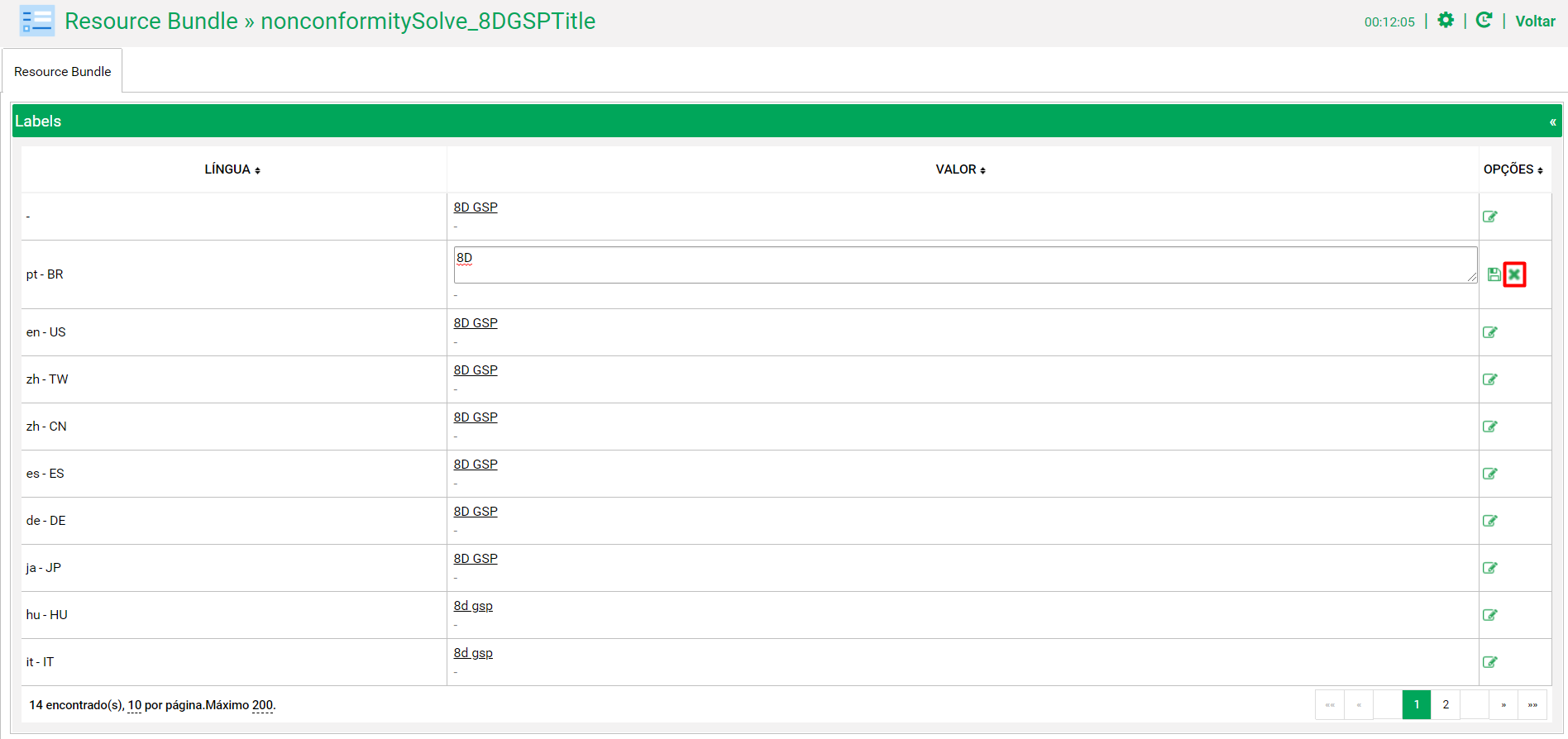Image resolution: width=1568 pixels, height=739 pixels.
Task: Sort by OPÇÕES column
Action: click(x=1513, y=169)
